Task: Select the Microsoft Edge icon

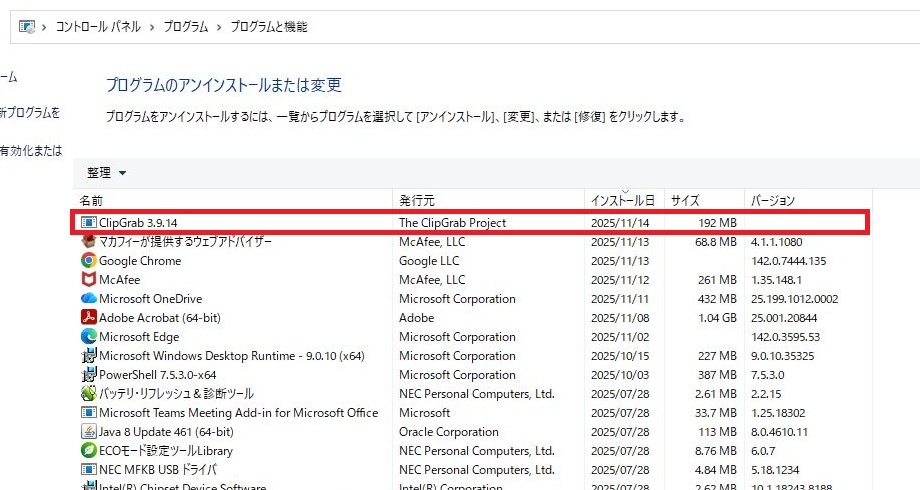Action: tap(88, 337)
